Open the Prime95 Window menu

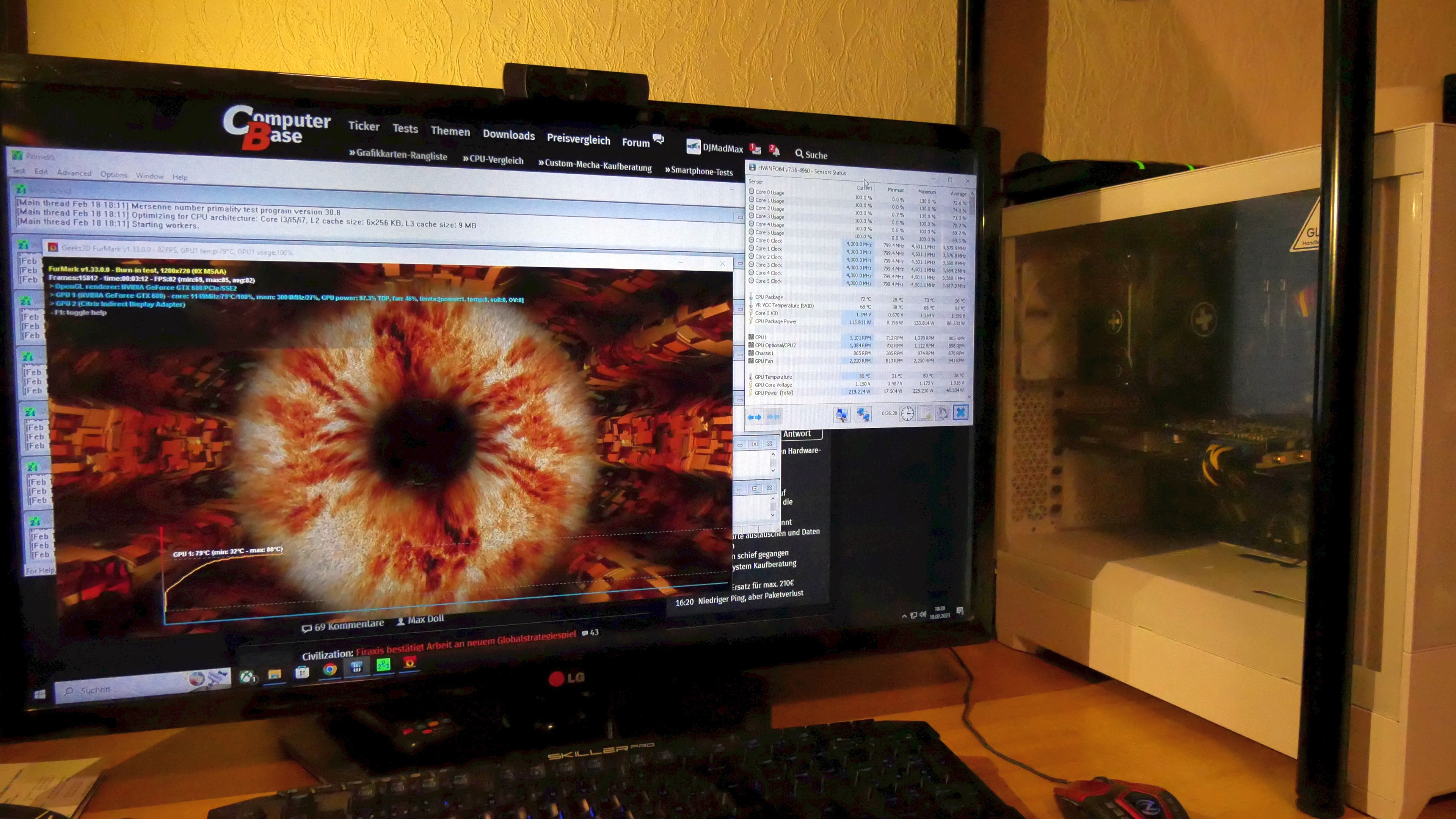149,175
